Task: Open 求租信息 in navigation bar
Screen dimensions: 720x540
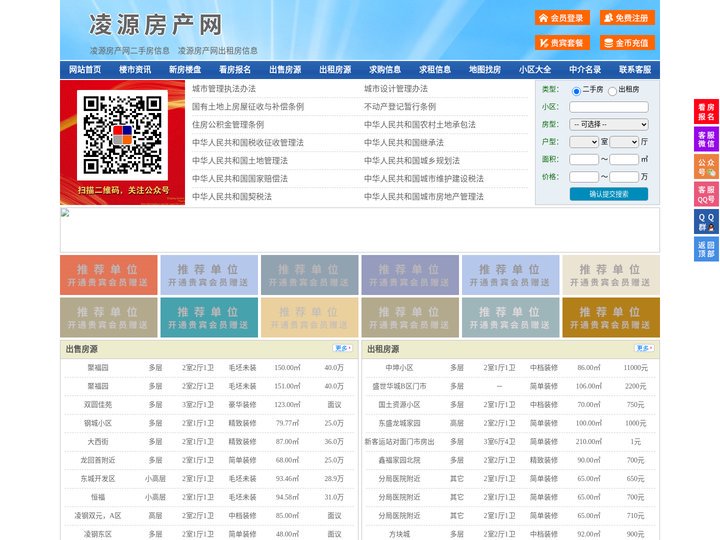Action: click(435, 70)
